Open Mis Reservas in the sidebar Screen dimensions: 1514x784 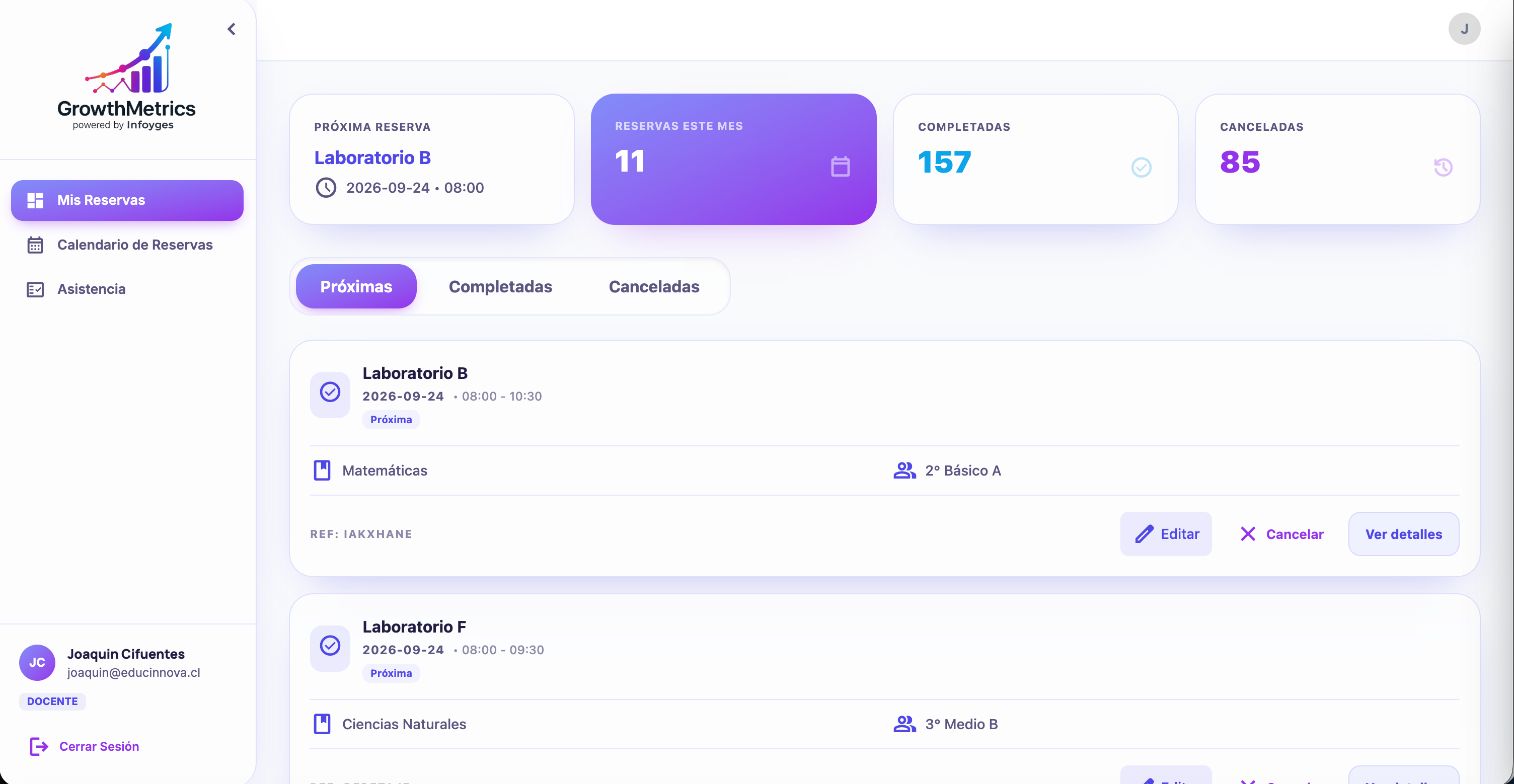pos(127,200)
